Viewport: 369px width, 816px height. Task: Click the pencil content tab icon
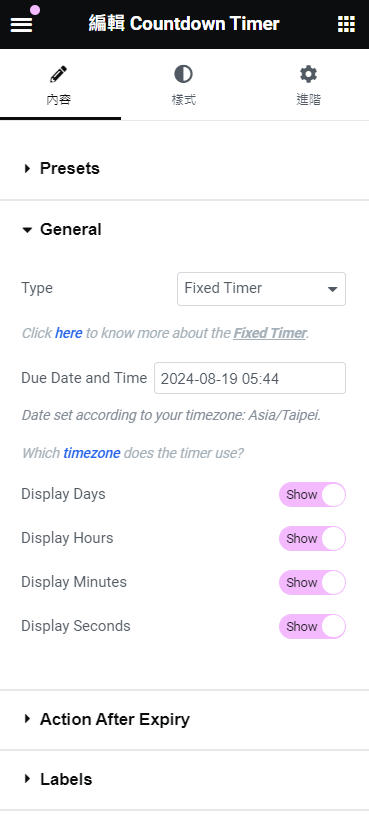click(58, 74)
